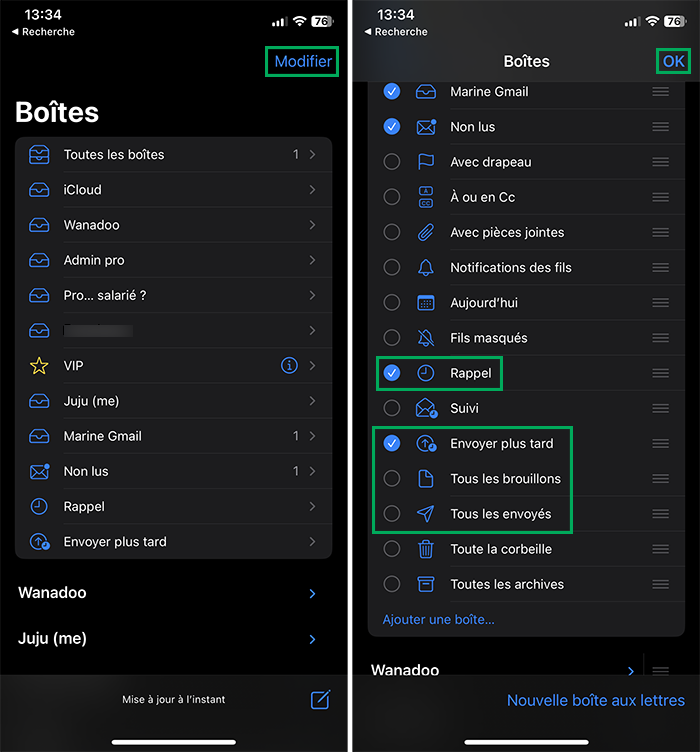Tap the chevron on the iCloud row
700x752 pixels.
pos(313,190)
